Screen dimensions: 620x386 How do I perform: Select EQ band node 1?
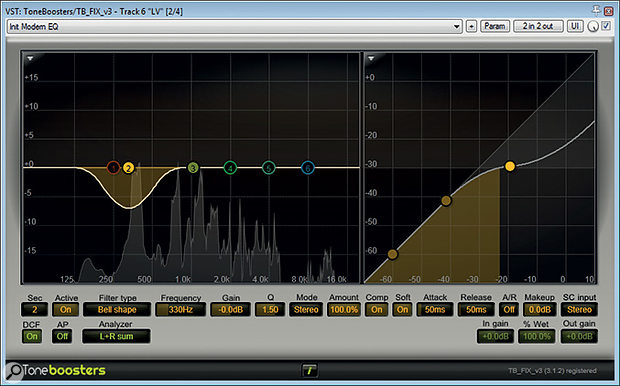coord(113,168)
